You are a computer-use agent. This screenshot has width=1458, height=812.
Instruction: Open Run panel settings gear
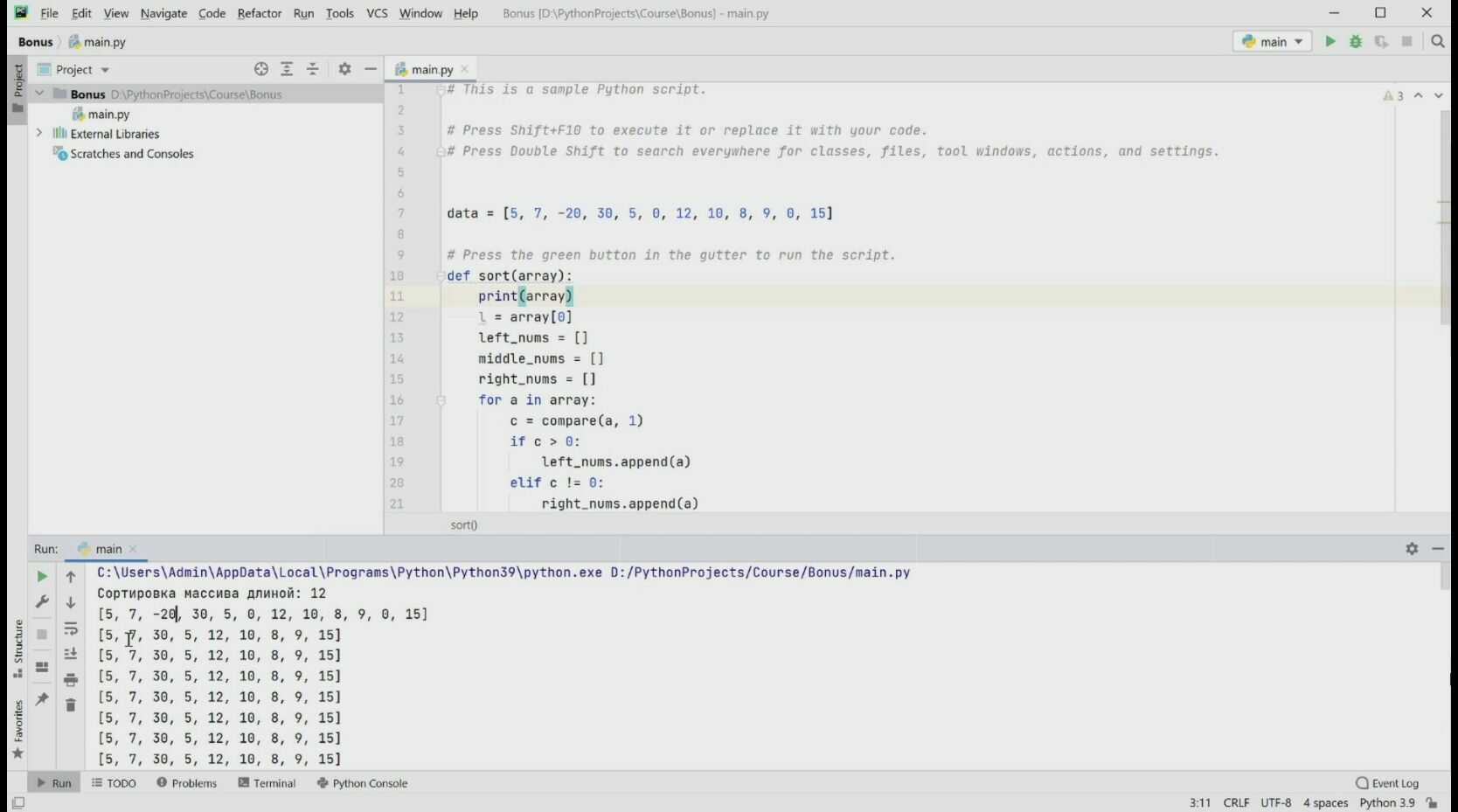click(x=1412, y=549)
